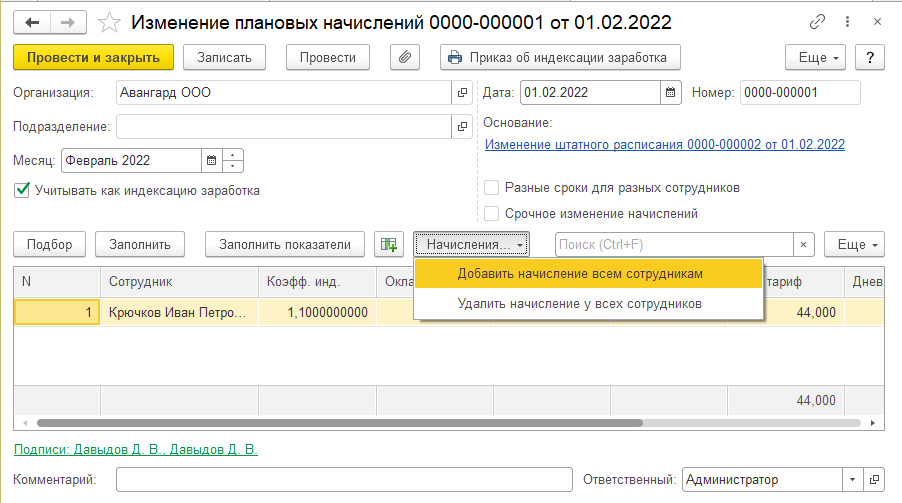Click the back navigation arrow

(x=31, y=22)
